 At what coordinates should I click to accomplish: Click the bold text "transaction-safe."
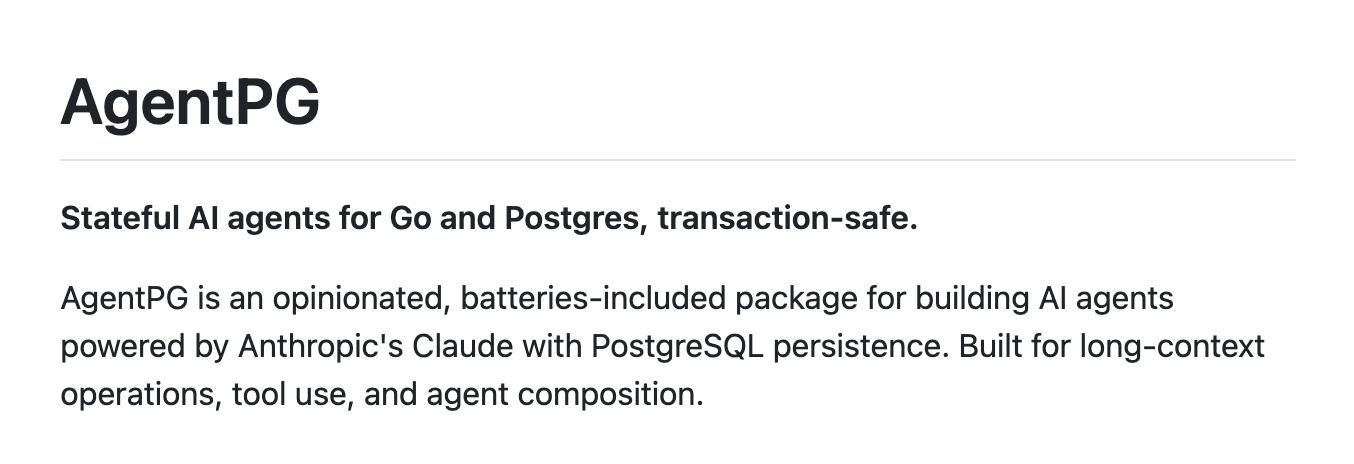(787, 219)
